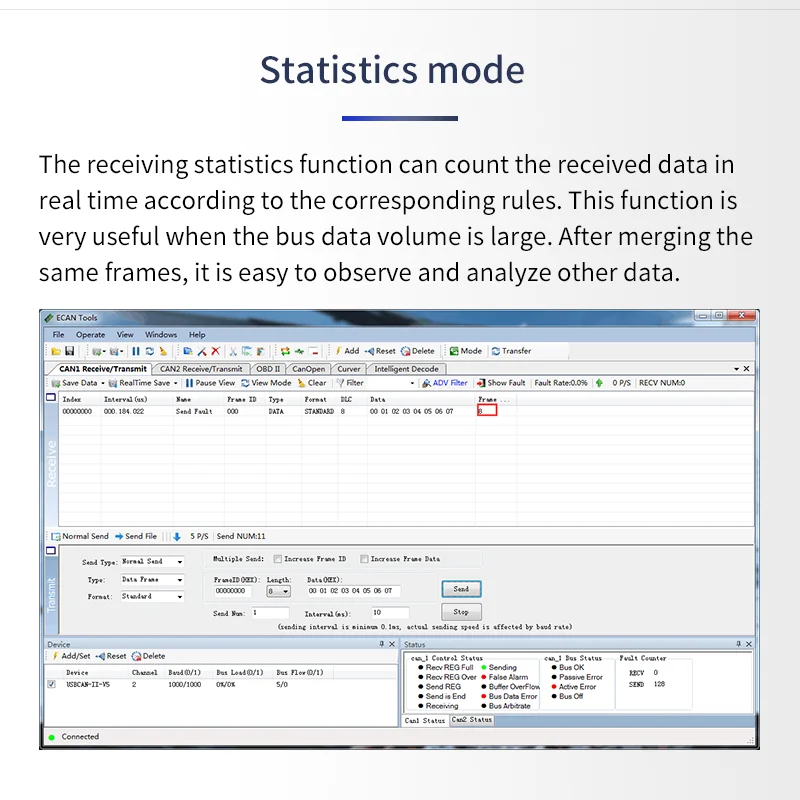800x800 pixels.
Task: Click the Interval(ms) input field
Action: [389, 612]
